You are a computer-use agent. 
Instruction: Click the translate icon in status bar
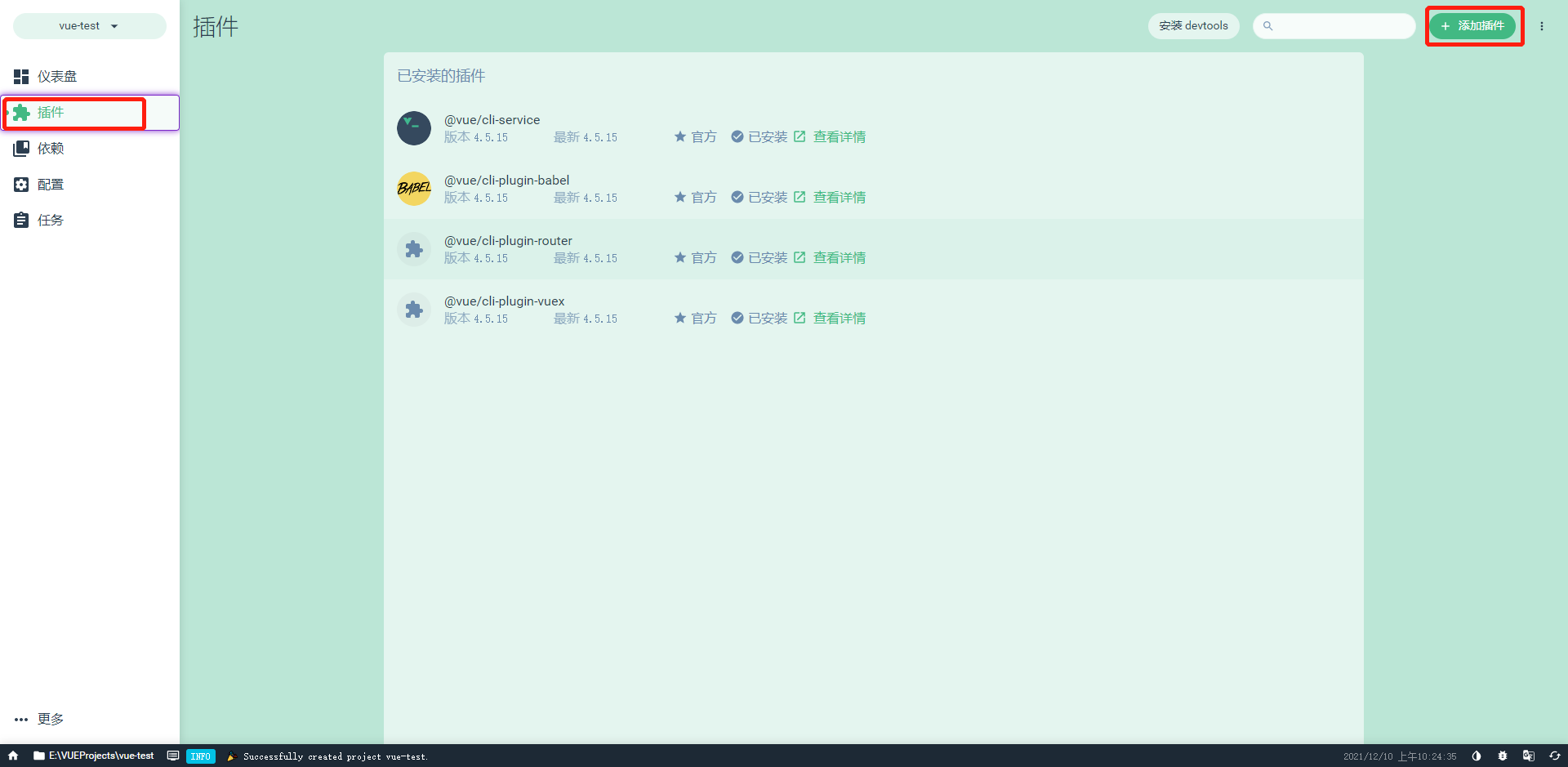click(x=1529, y=756)
